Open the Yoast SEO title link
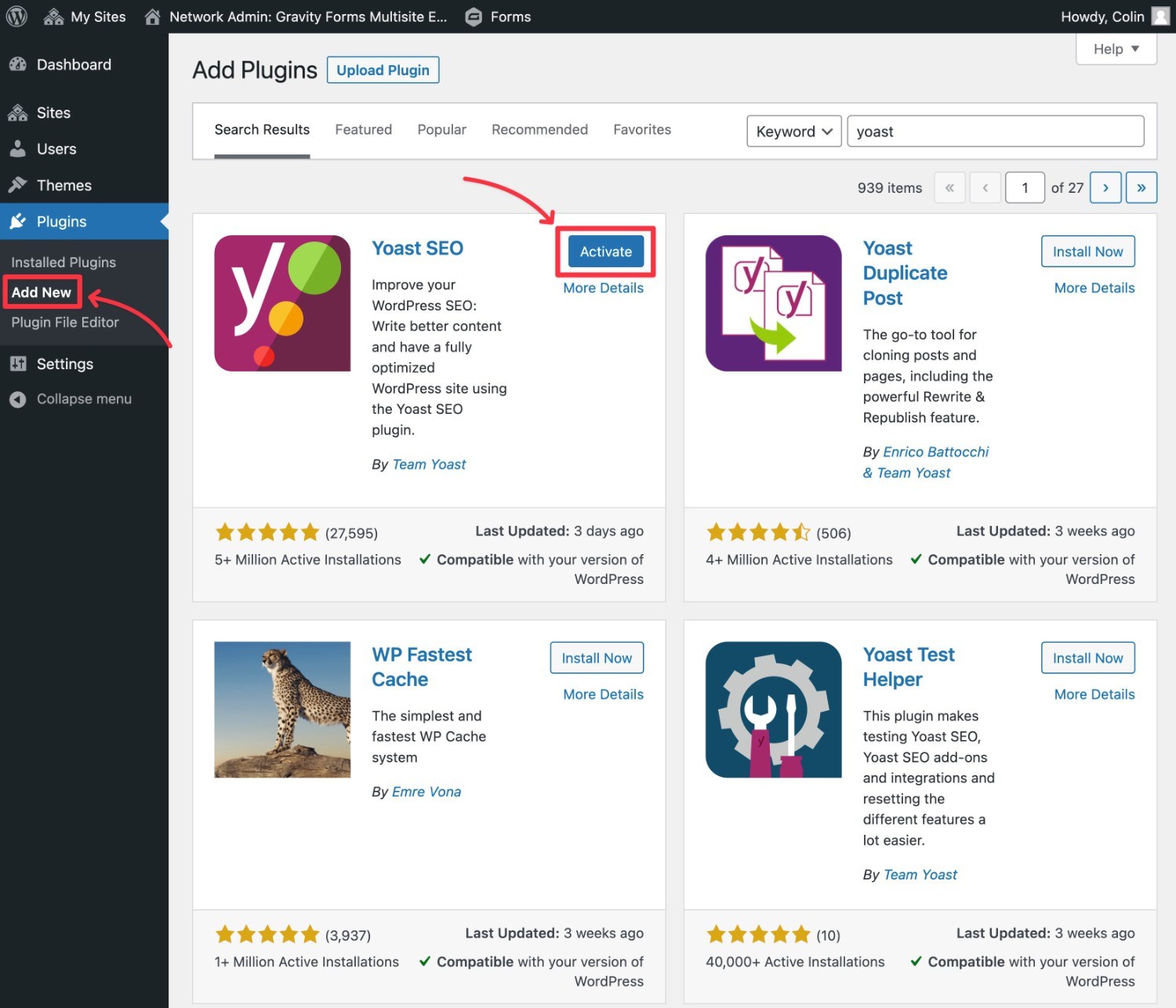This screenshot has height=1008, width=1176. click(417, 248)
